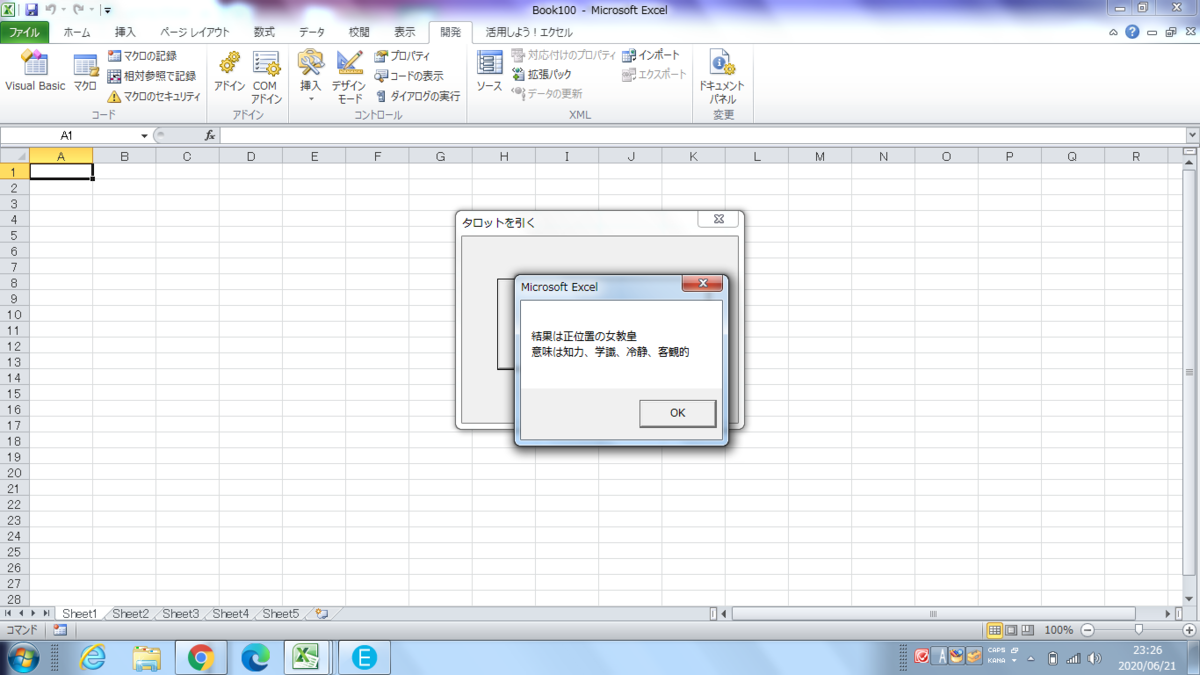Screen dimensions: 1200x675
Task: Click Undo in Quick Access Toolbar
Action: pyautogui.click(x=50, y=9)
